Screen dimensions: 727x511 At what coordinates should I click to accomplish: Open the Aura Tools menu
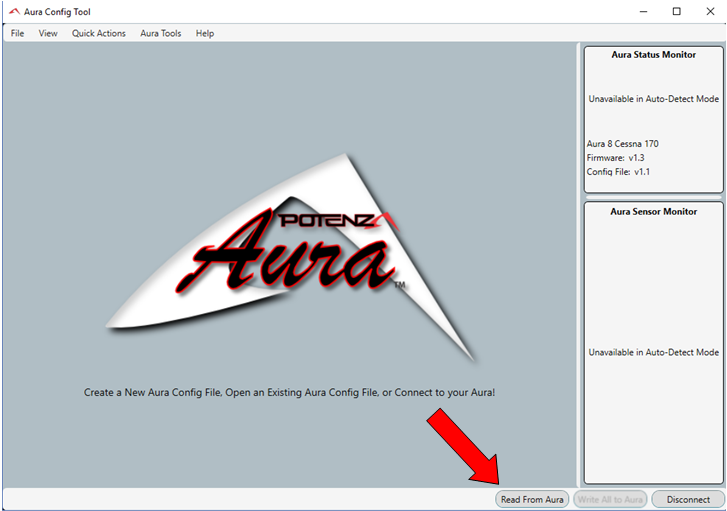click(x=161, y=33)
